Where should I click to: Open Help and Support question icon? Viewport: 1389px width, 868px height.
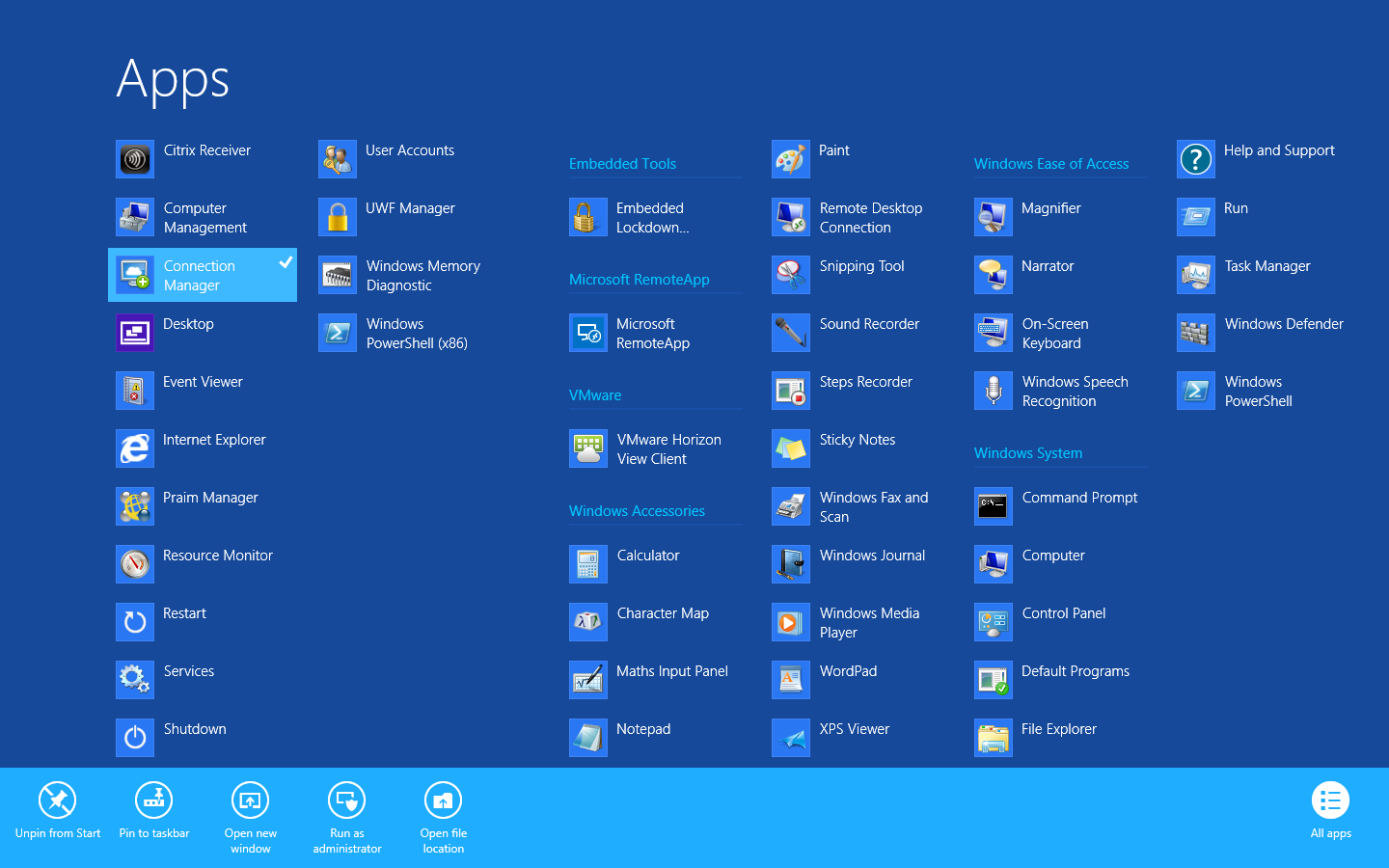(x=1196, y=159)
